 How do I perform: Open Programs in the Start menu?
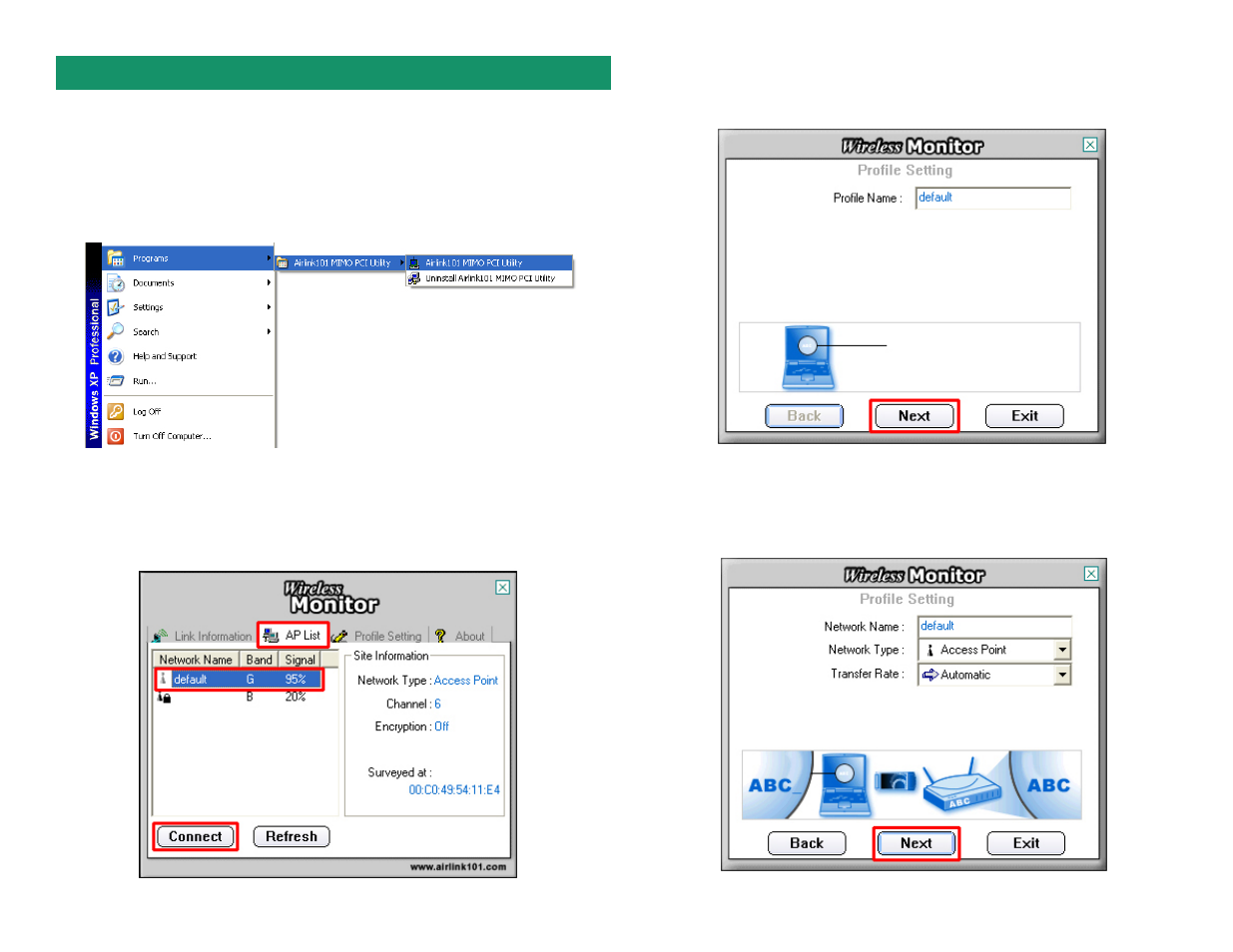pyautogui.click(x=189, y=258)
